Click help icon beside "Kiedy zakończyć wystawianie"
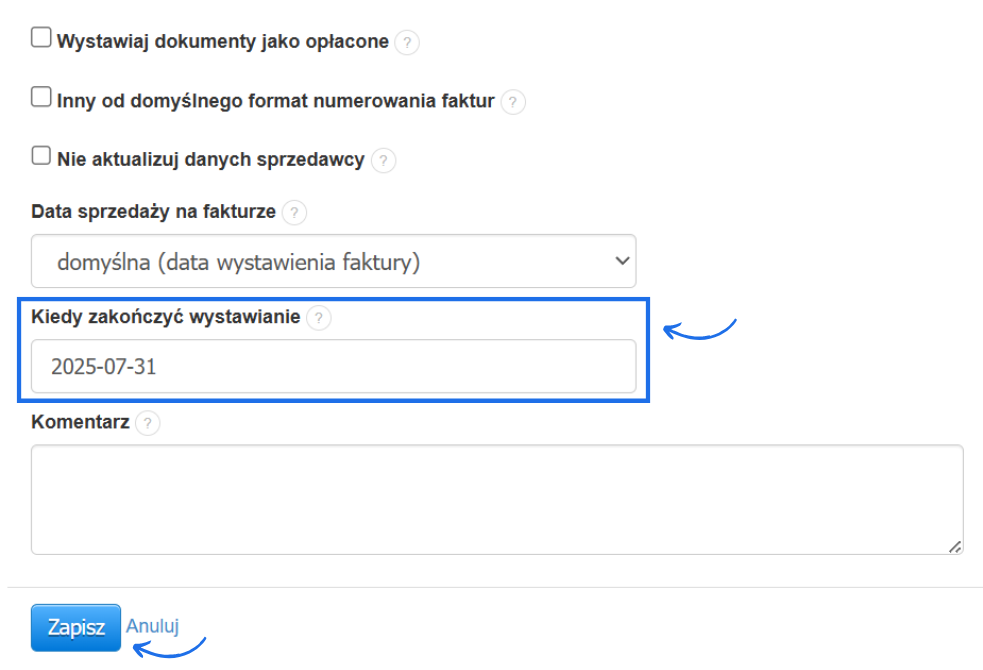This screenshot has width=983, height=670. (318, 319)
